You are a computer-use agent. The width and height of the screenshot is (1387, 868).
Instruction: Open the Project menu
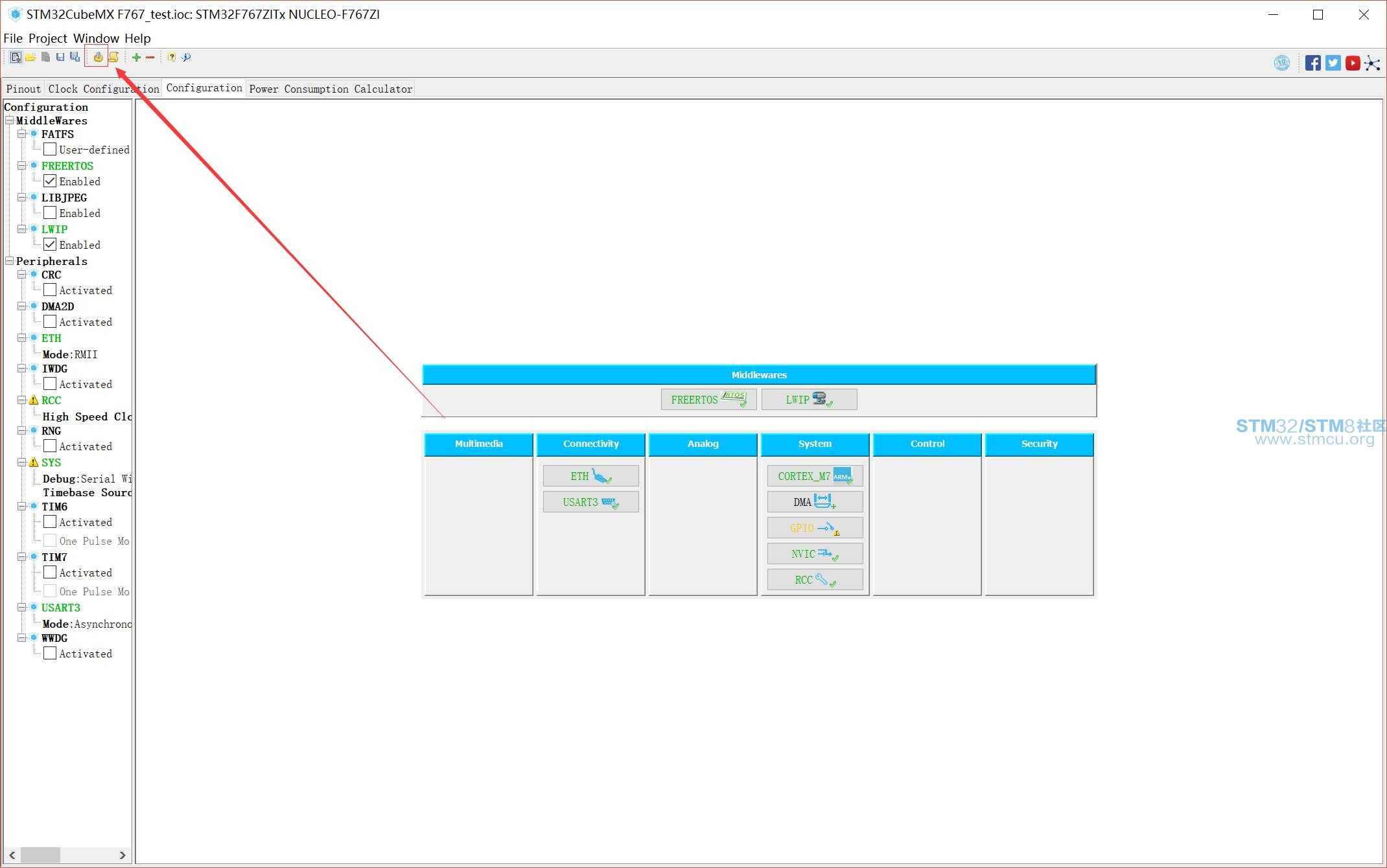[x=48, y=38]
